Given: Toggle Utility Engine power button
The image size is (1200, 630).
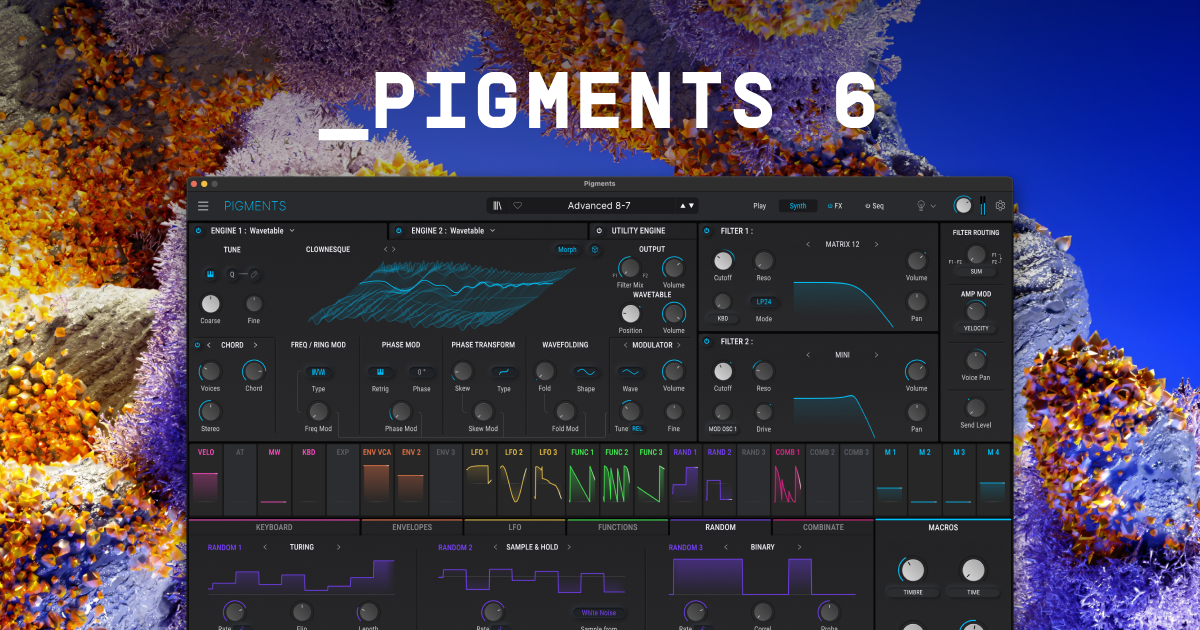Looking at the screenshot, I should tap(599, 230).
